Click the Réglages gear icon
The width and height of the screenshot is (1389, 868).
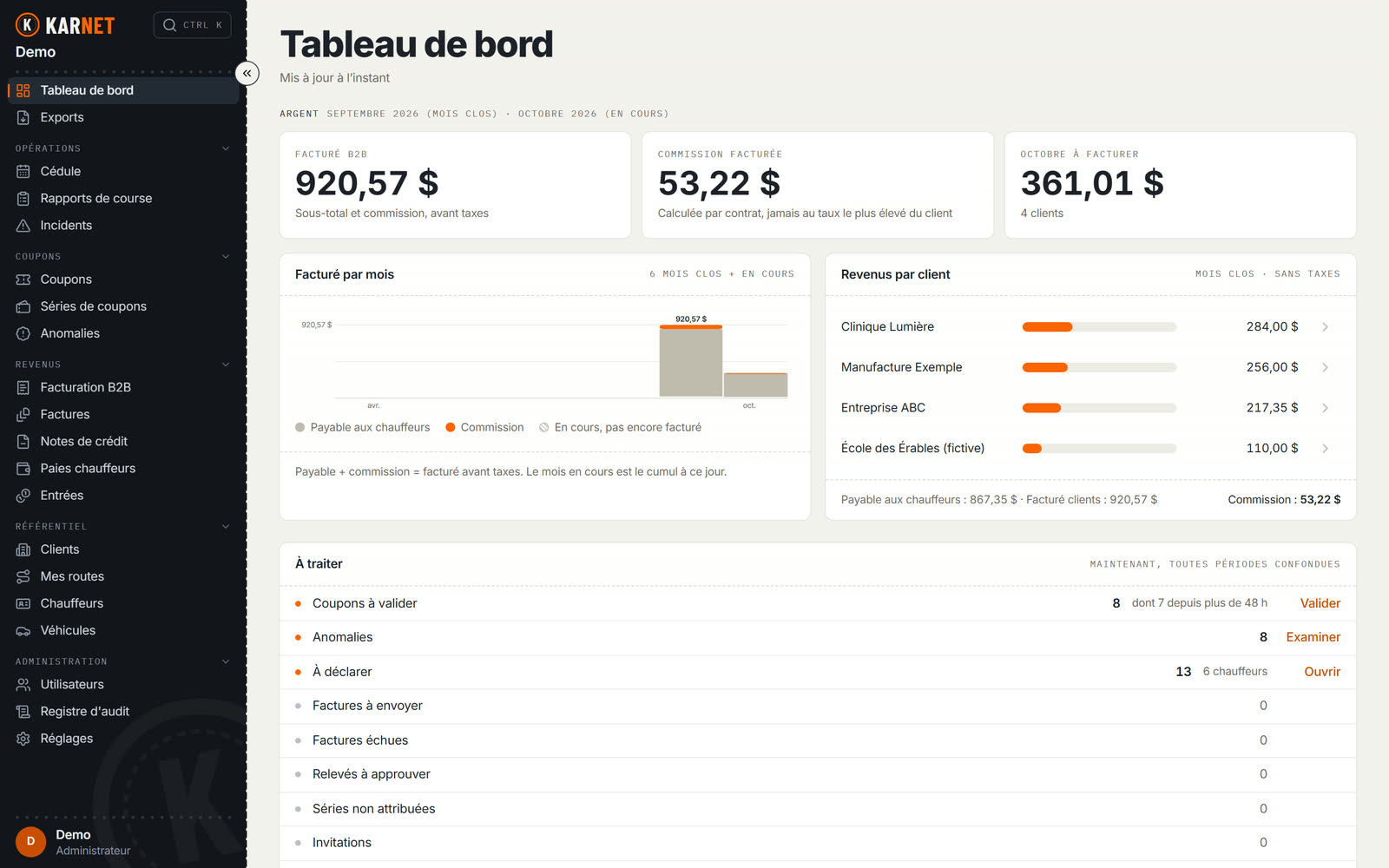point(23,739)
